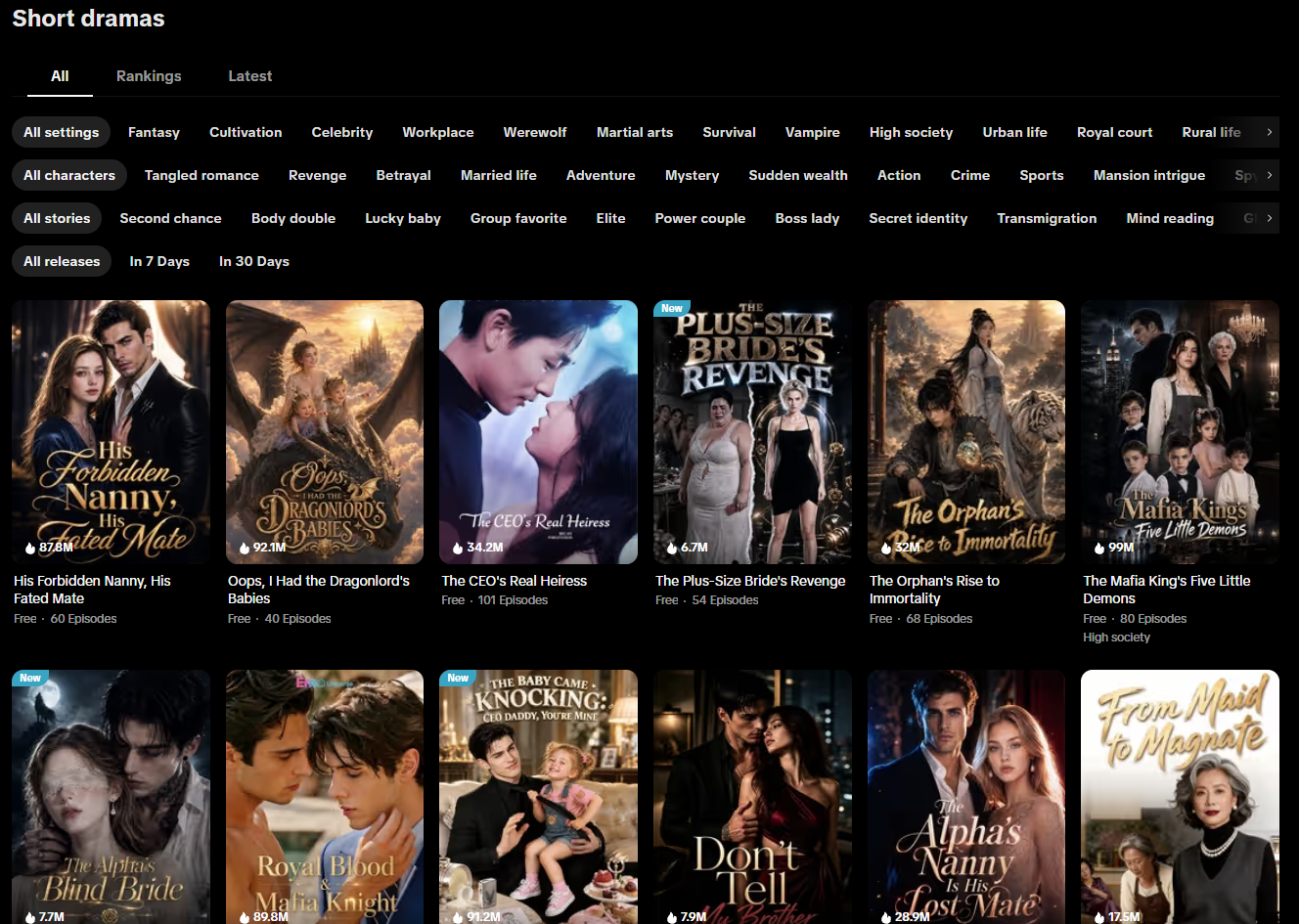This screenshot has width=1299, height=924.
Task: Select the Royal court filter
Action: 1115,132
